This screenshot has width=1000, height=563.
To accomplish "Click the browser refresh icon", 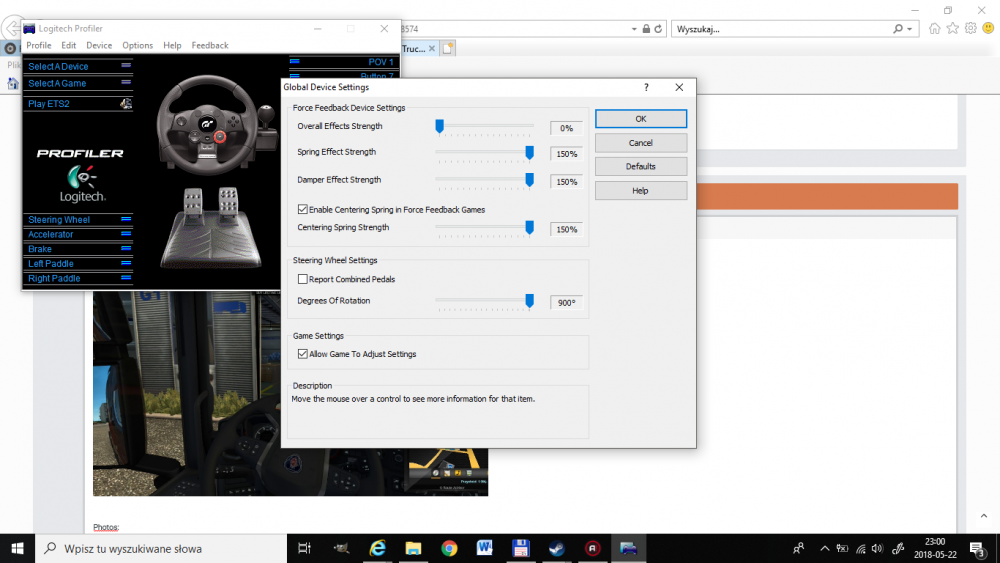I will click(659, 29).
